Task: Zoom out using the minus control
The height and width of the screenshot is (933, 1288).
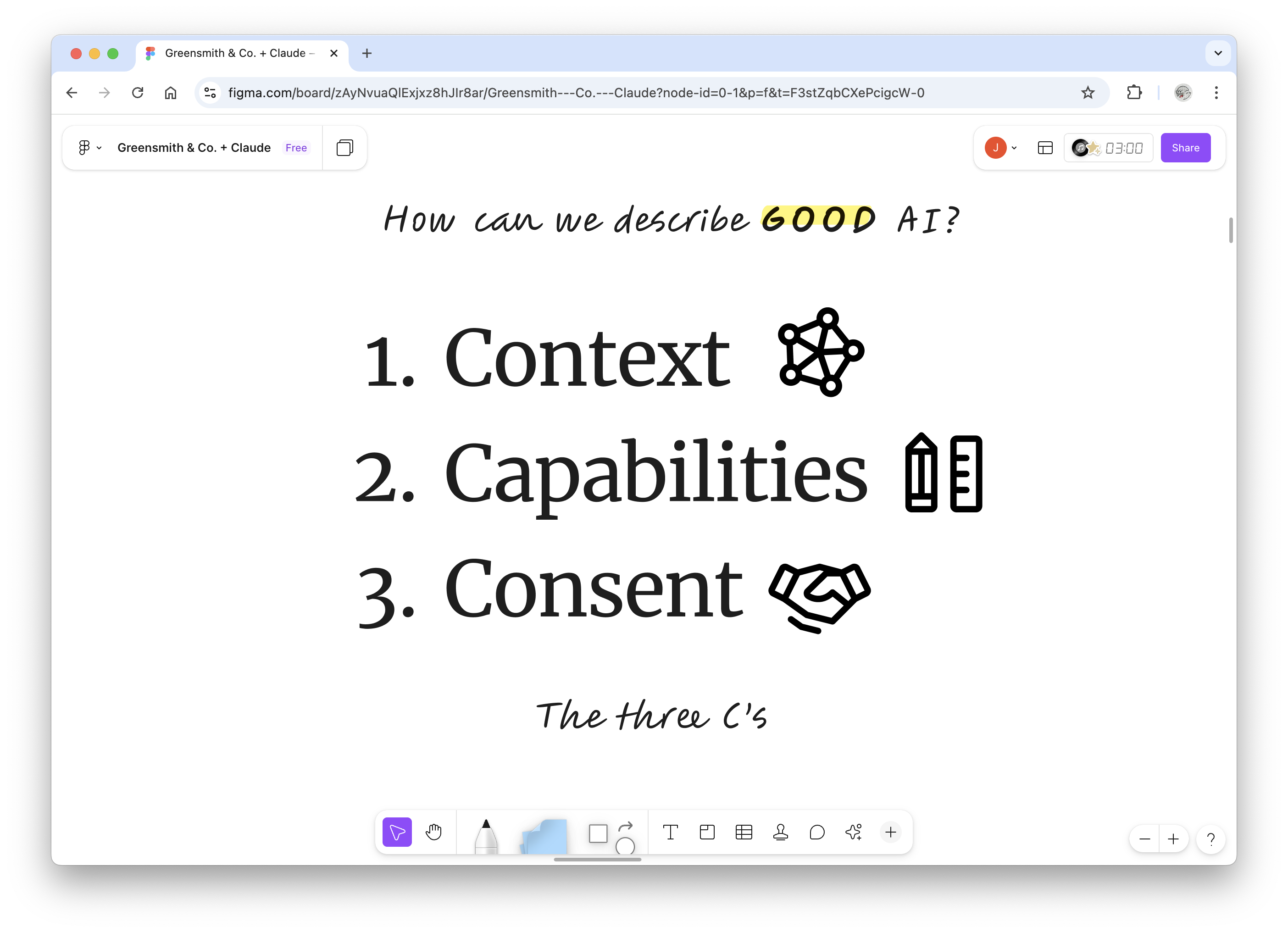Action: pos(1144,839)
